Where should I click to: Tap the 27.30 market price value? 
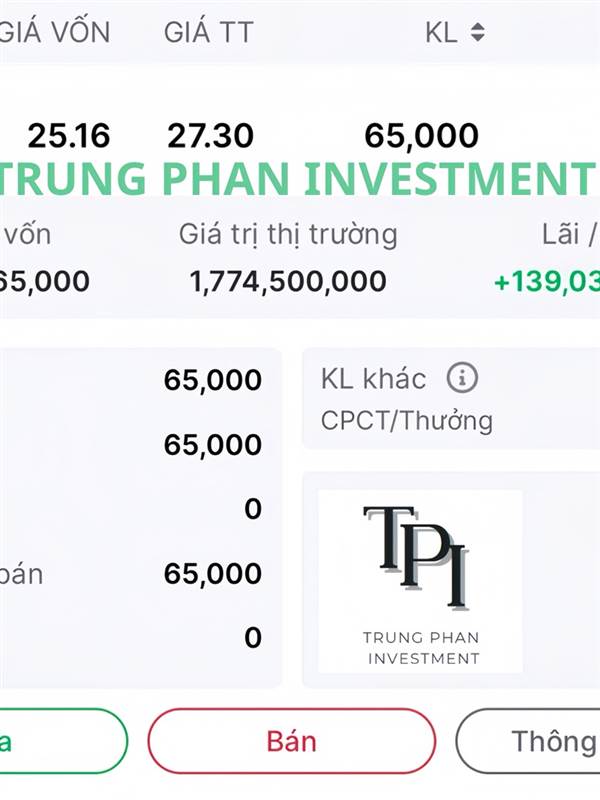tap(210, 135)
